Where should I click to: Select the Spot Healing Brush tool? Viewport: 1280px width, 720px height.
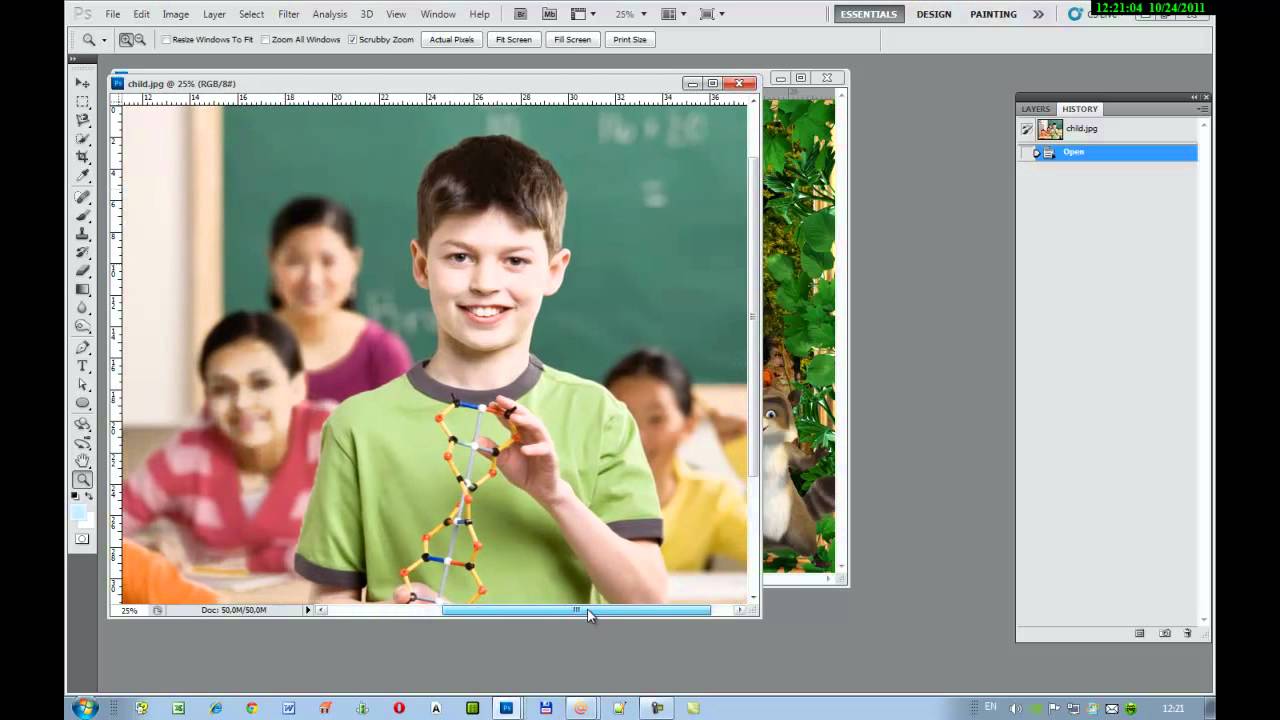[83, 197]
